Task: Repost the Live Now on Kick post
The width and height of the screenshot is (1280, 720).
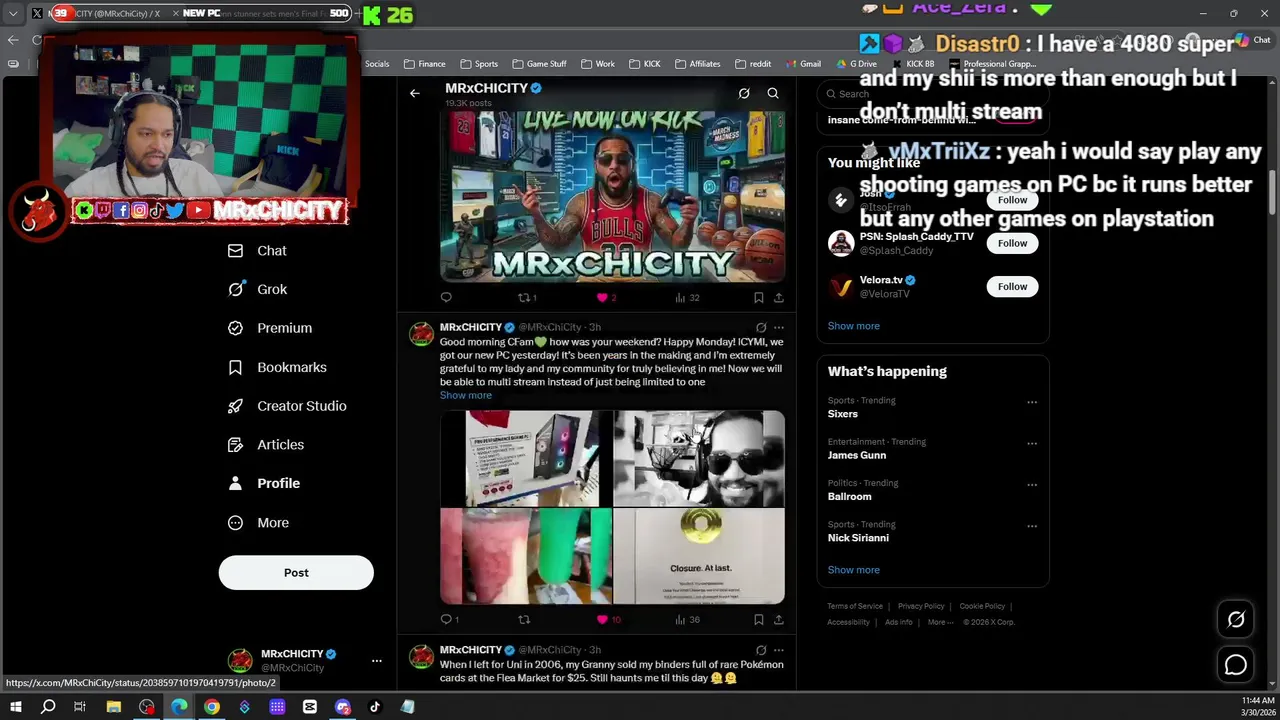Action: coord(527,297)
